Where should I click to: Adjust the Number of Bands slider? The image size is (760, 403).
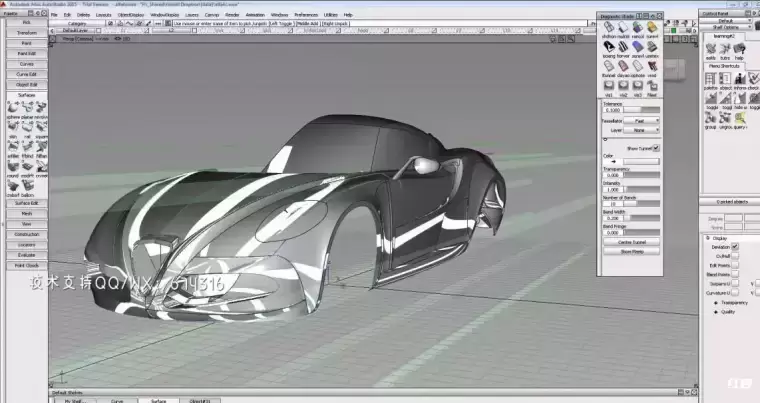(x=642, y=204)
